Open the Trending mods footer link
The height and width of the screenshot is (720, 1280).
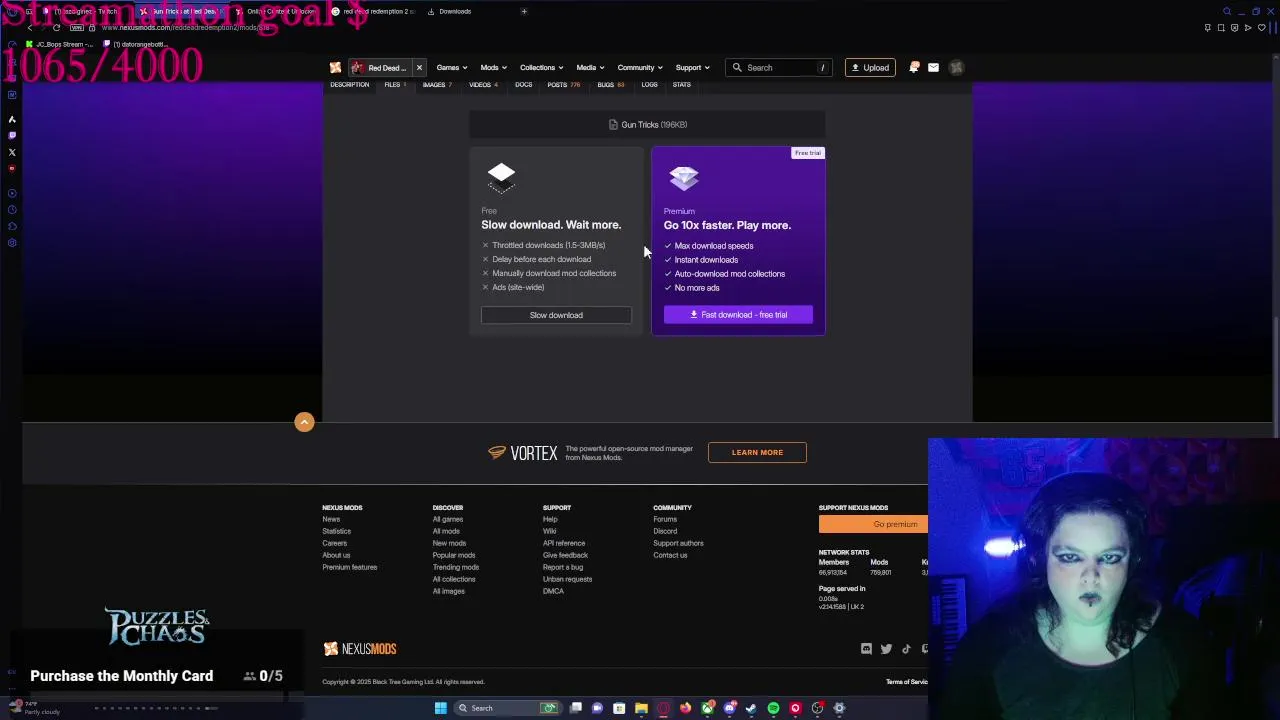(455, 567)
